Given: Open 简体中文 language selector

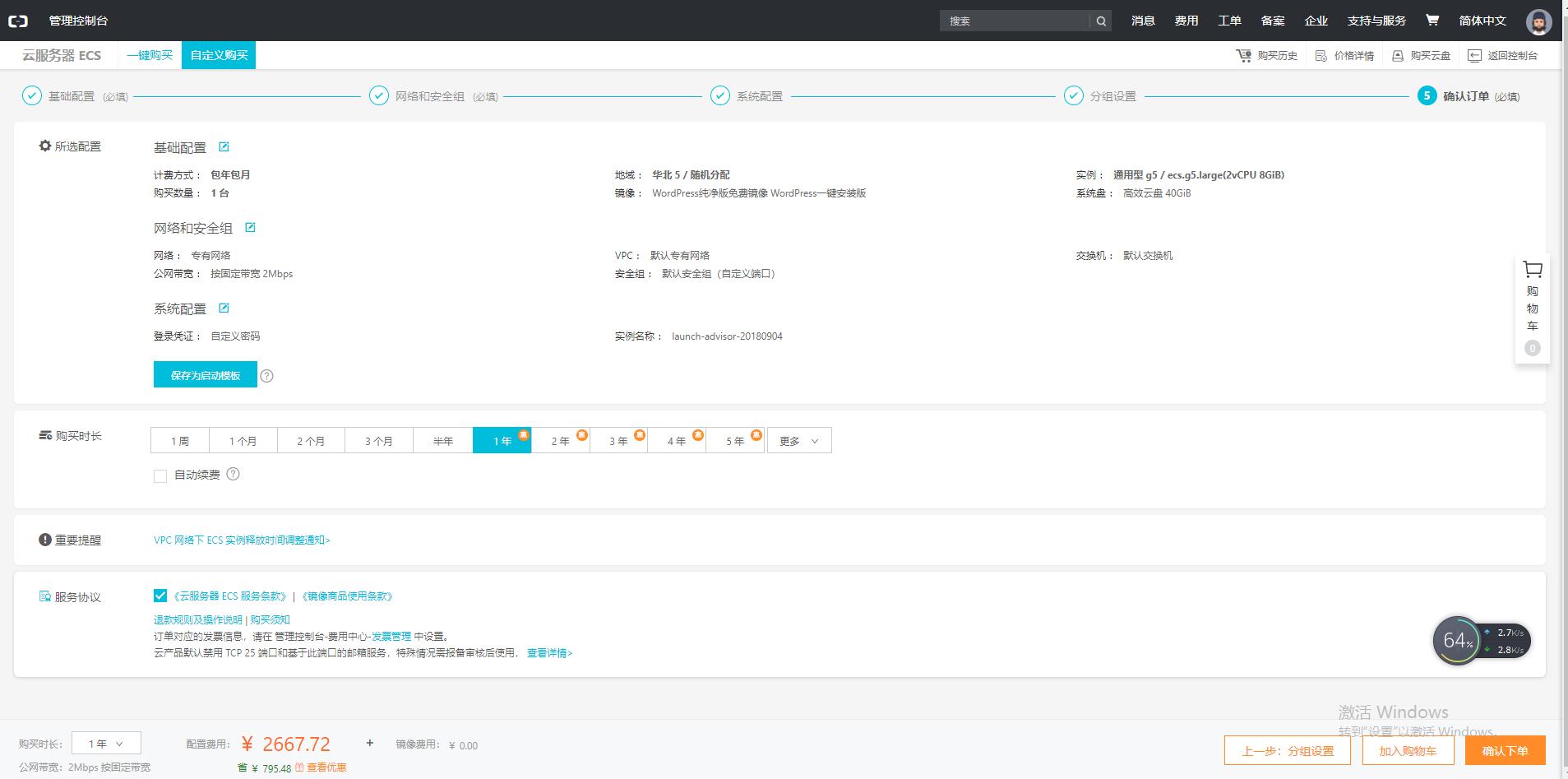Looking at the screenshot, I should click(x=1482, y=21).
